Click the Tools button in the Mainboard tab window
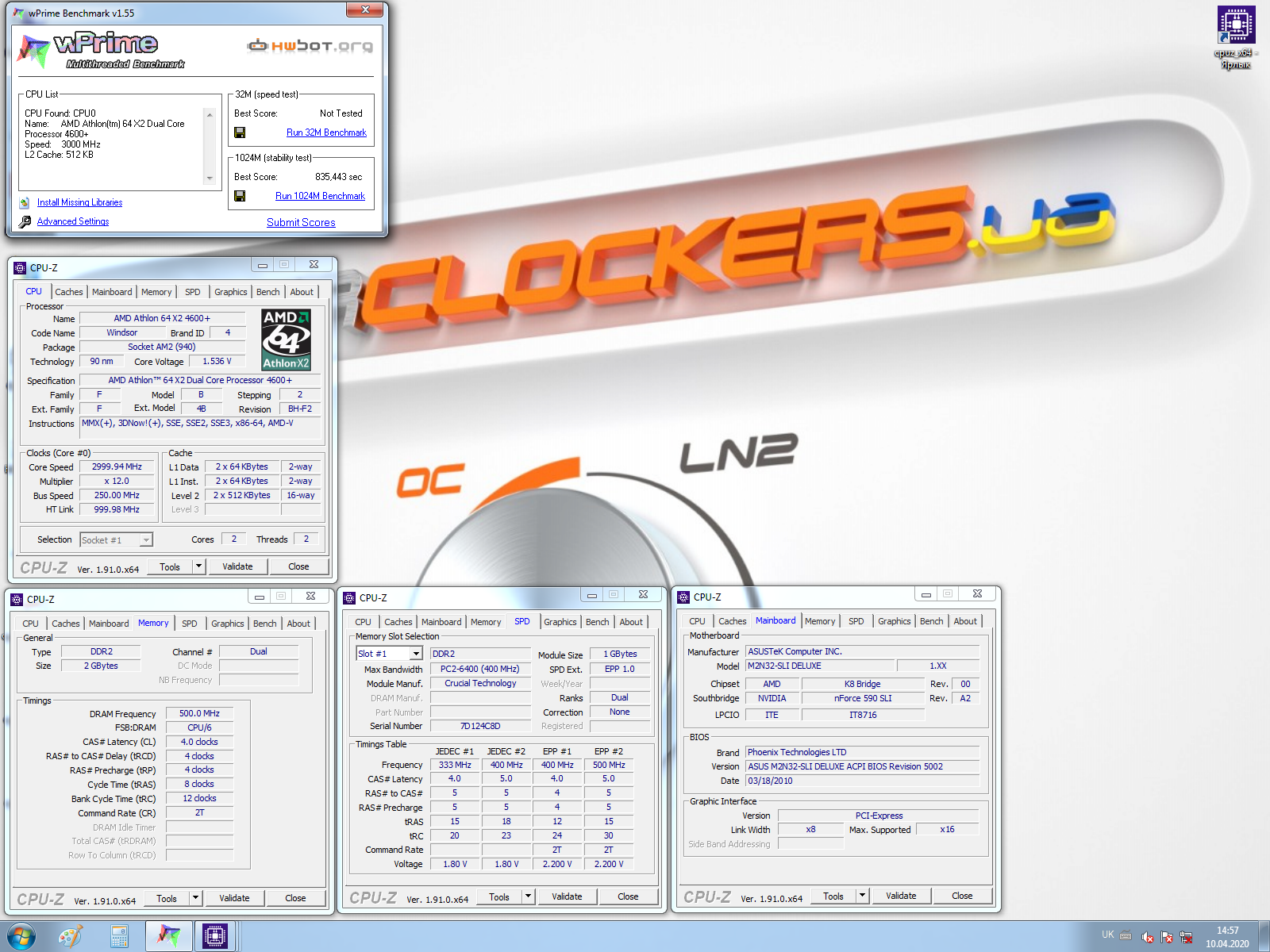 click(833, 896)
